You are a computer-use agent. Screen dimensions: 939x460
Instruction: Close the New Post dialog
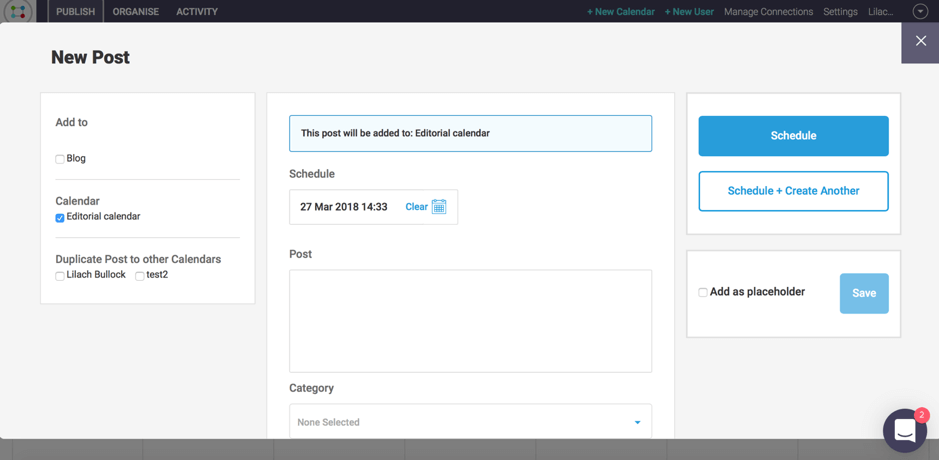click(920, 41)
